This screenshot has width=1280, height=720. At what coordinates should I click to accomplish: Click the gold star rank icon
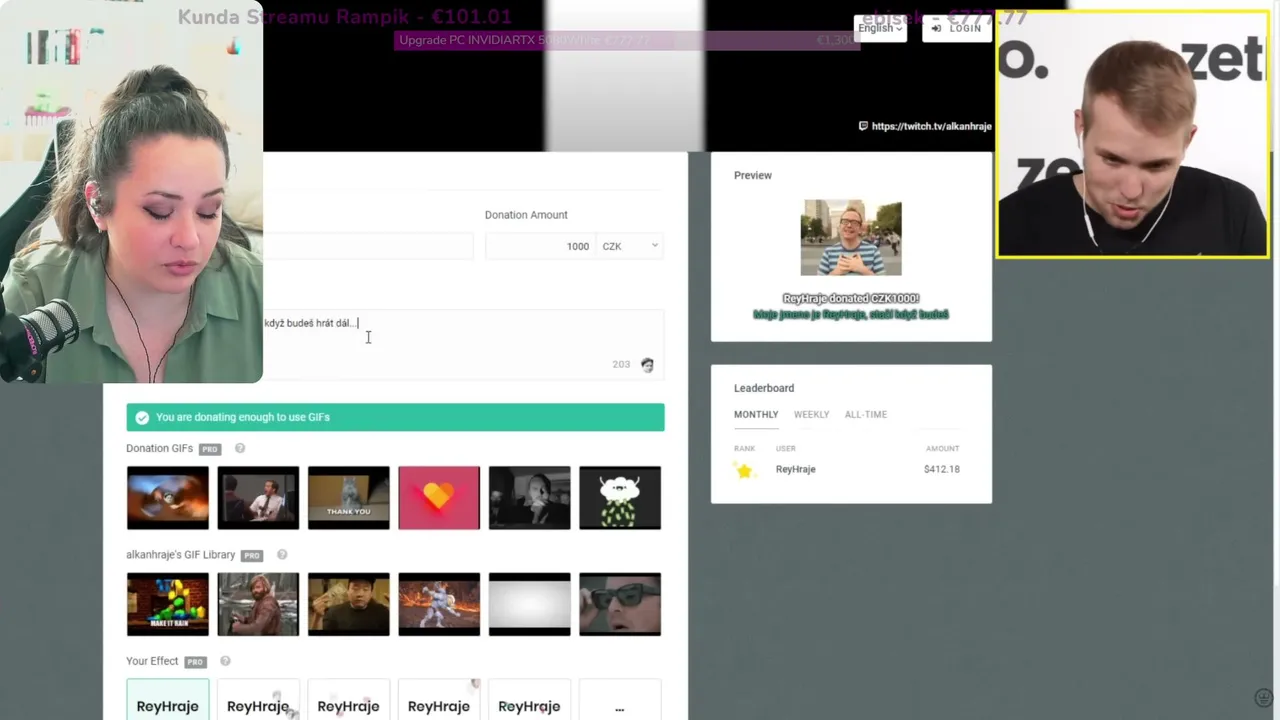point(744,470)
